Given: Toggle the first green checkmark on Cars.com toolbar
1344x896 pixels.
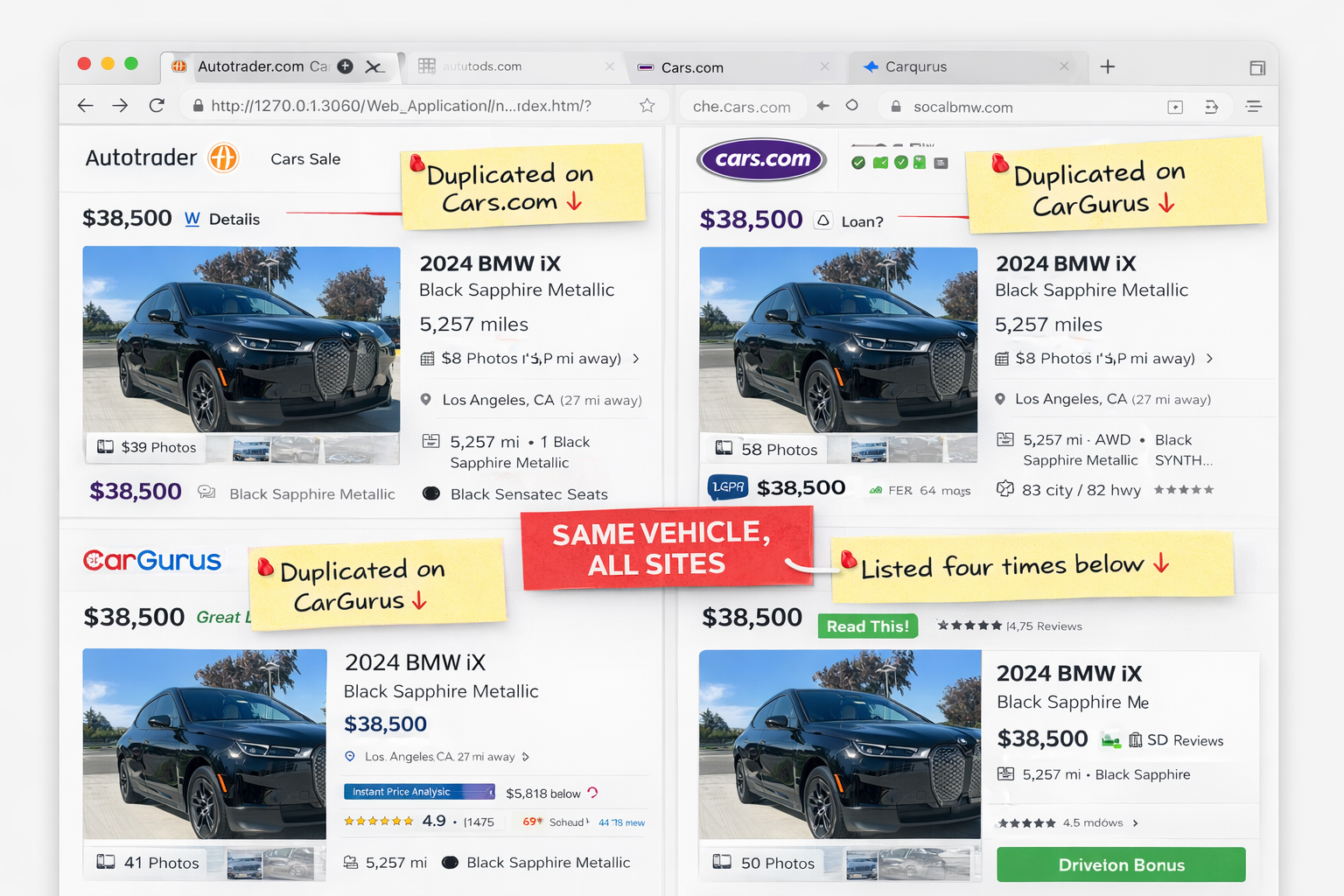Looking at the screenshot, I should (858, 162).
